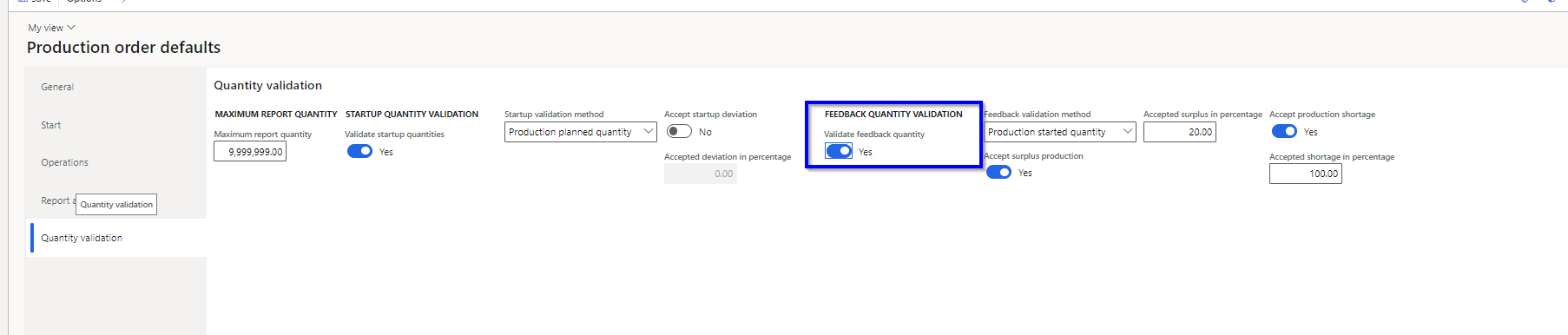Screen dimensions: 1568x335
Task: Select Quantity validation tab in sidebar
Action: pos(82,238)
